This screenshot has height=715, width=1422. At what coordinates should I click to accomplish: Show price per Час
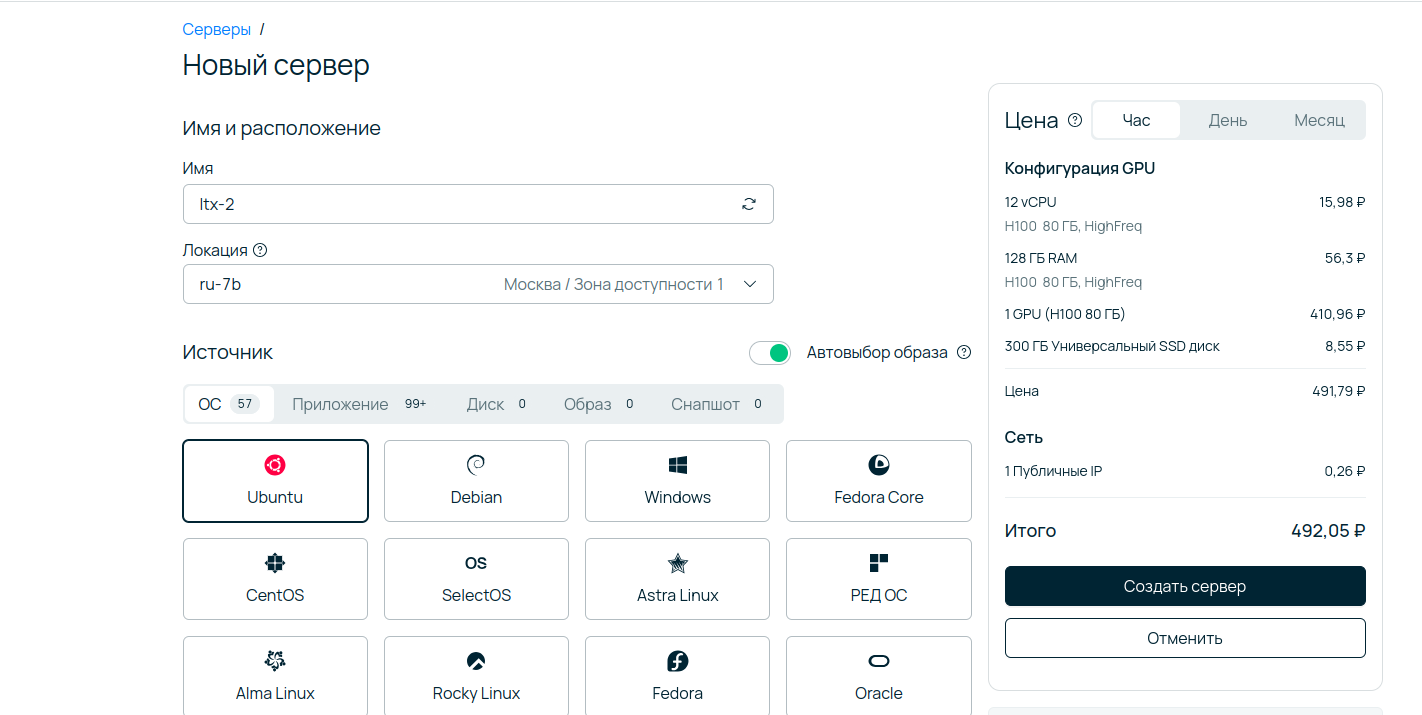(x=1136, y=120)
